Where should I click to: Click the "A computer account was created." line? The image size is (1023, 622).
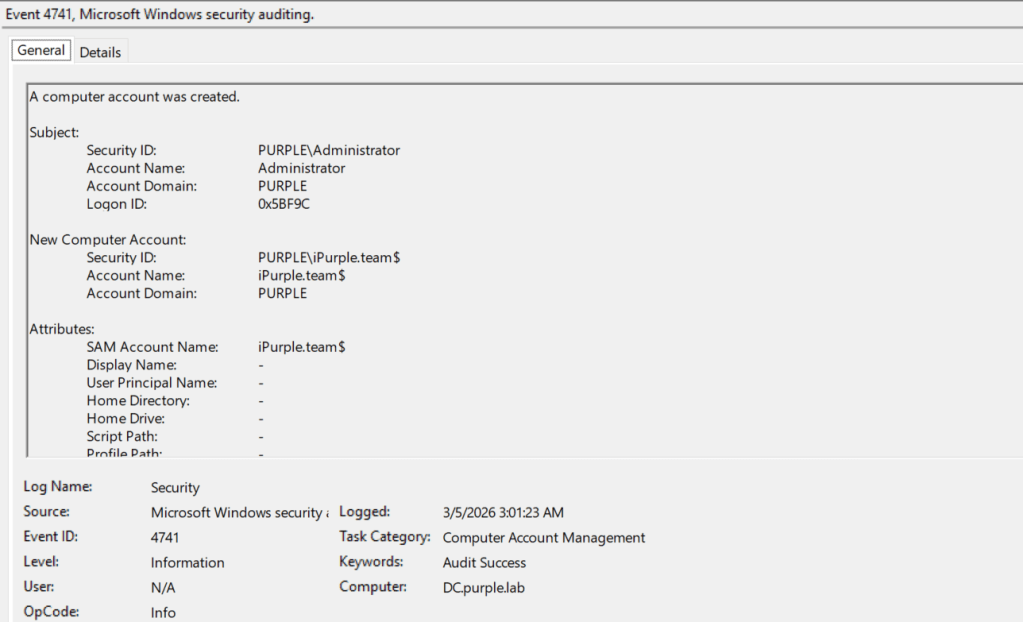pos(134,97)
